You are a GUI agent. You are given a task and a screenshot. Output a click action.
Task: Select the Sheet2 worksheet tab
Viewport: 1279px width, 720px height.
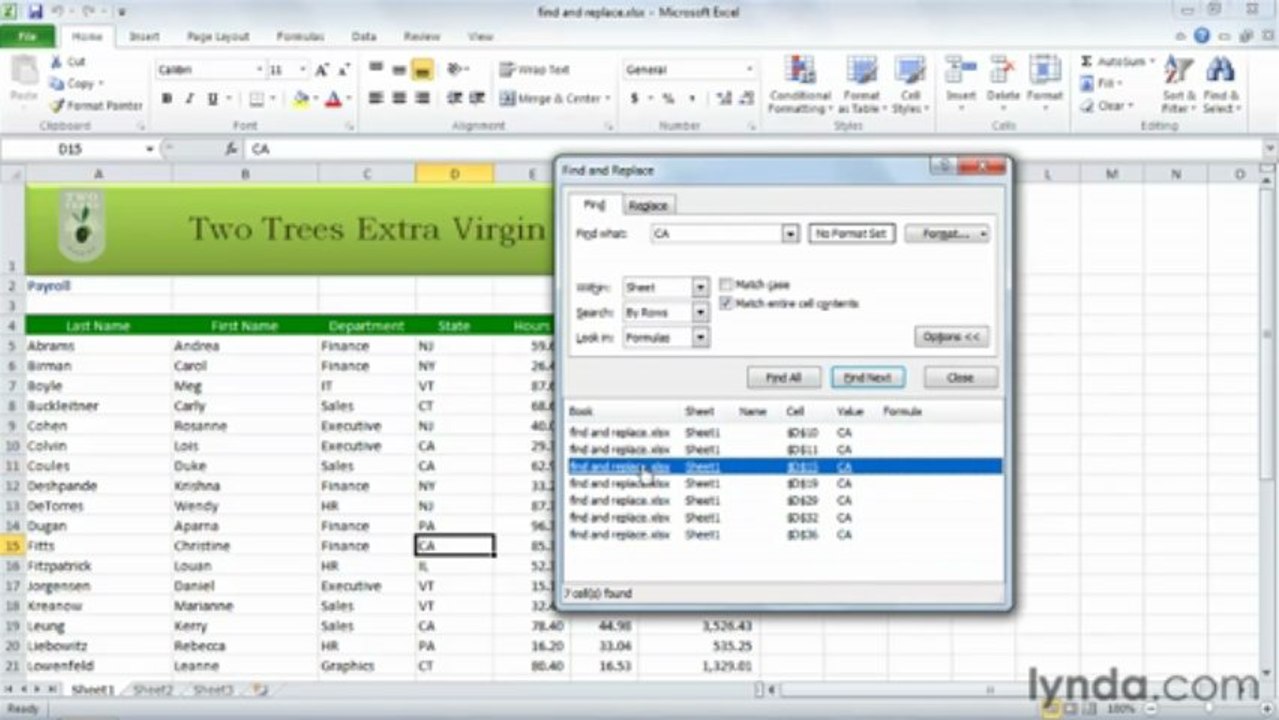[152, 690]
